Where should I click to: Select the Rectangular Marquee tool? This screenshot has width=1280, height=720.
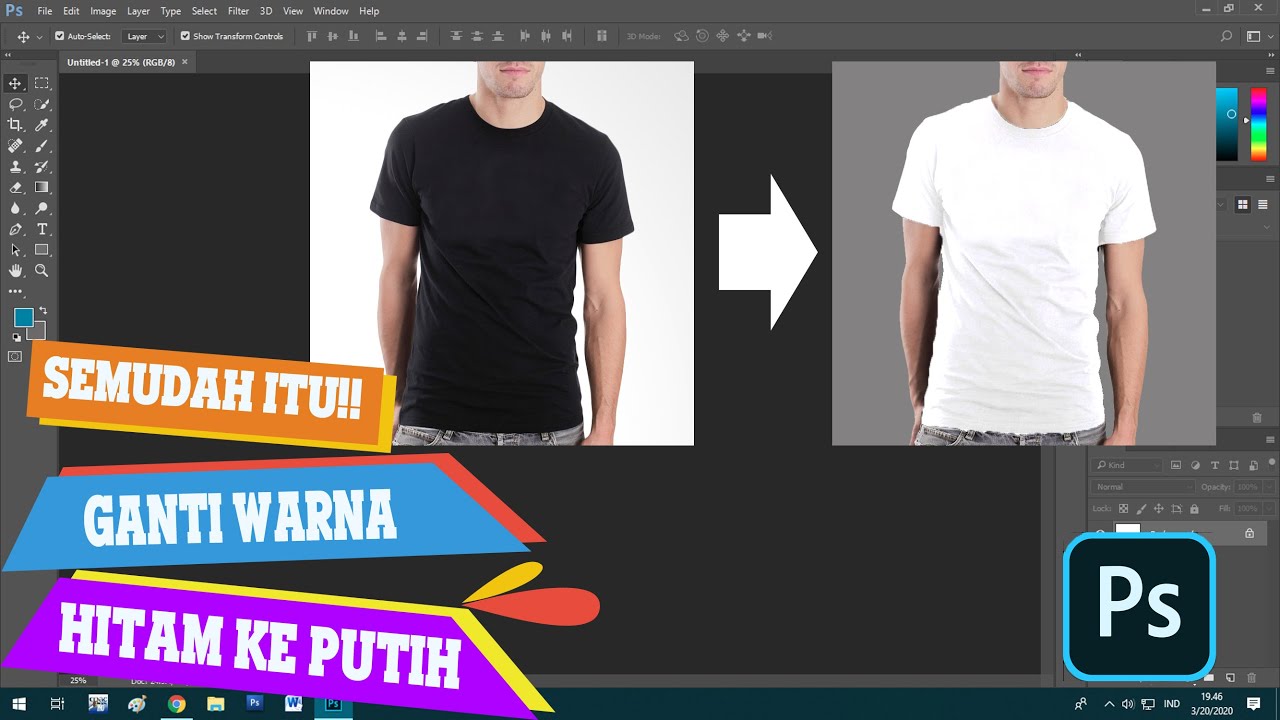tap(42, 83)
